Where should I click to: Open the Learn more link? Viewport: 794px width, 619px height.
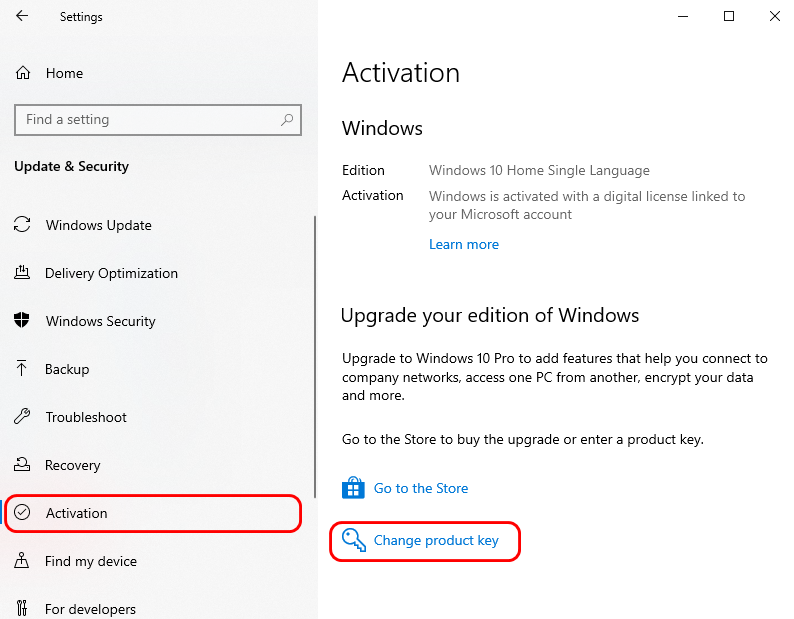click(464, 245)
